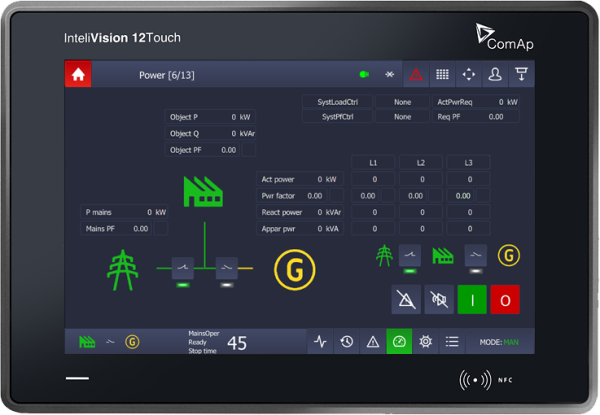Tap the small yellow G generator icon

click(x=509, y=256)
